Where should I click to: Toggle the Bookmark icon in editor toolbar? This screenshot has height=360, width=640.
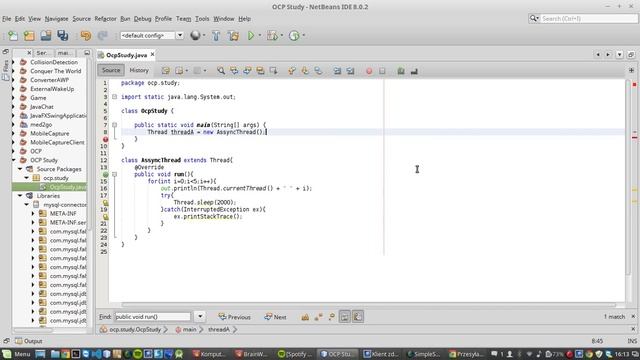click(318, 71)
